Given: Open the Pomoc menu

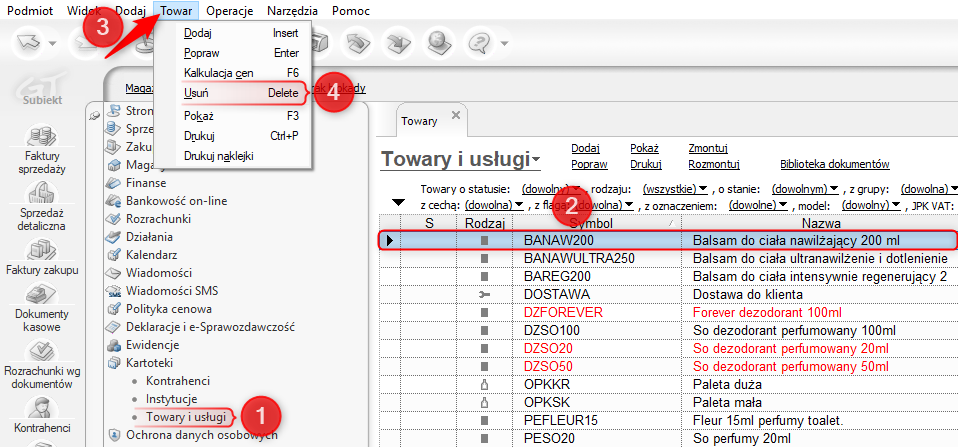Looking at the screenshot, I should (x=351, y=11).
